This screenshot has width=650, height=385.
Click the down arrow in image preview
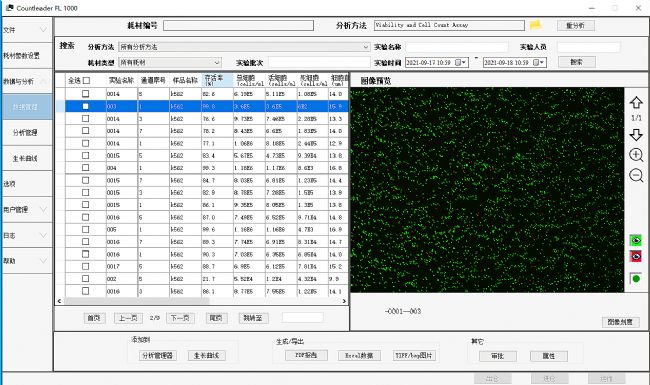636,135
